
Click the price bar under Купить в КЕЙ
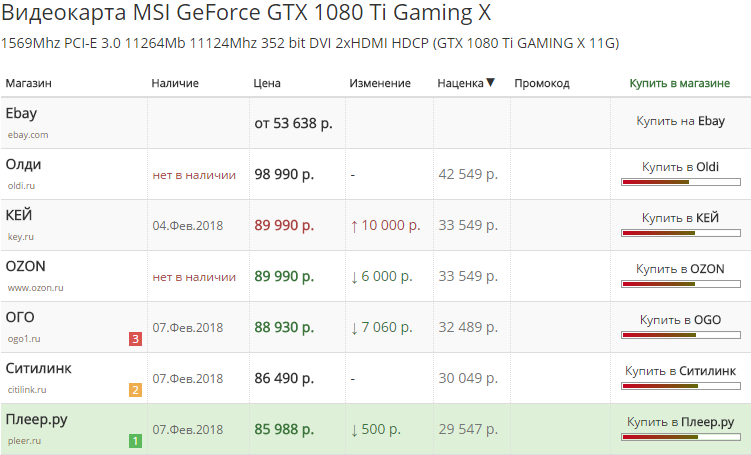681,233
